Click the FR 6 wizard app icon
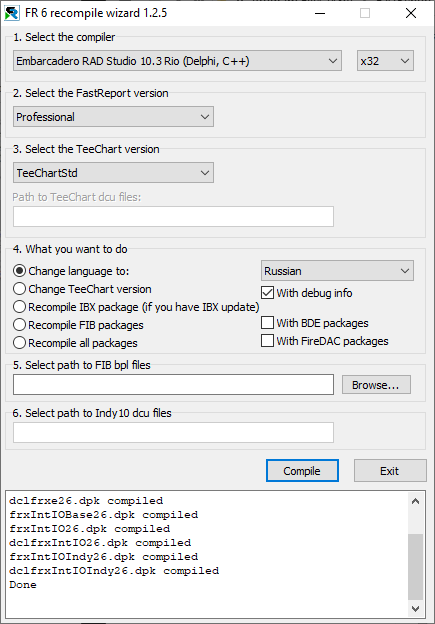The width and height of the screenshot is (435, 624). tap(12, 13)
